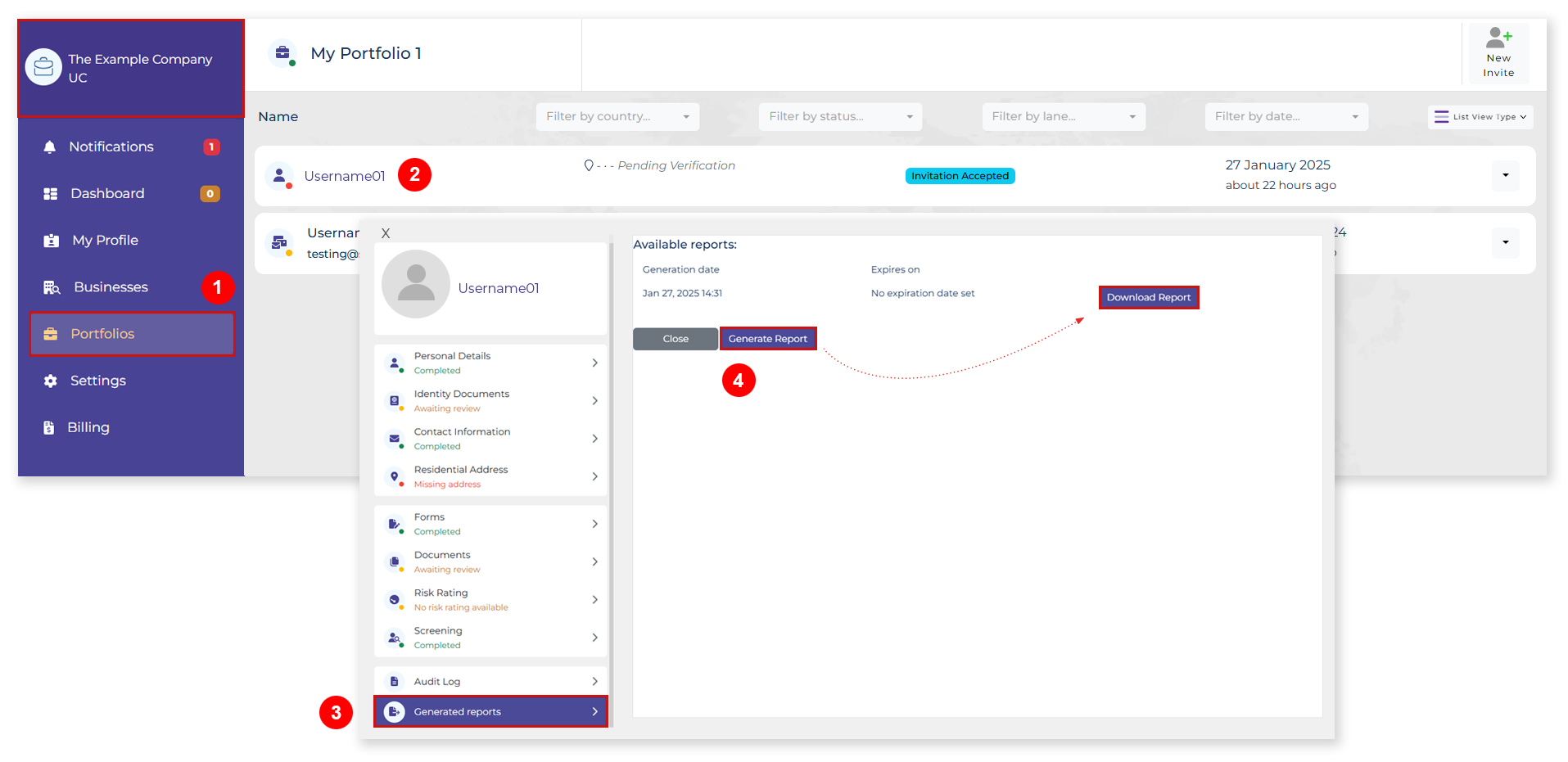This screenshot has width=1568, height=762.
Task: Open the Settings gear icon
Action: tap(49, 380)
